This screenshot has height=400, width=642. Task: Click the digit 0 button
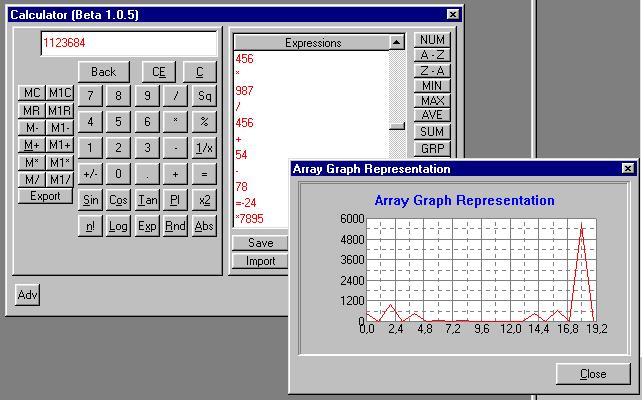click(x=118, y=174)
